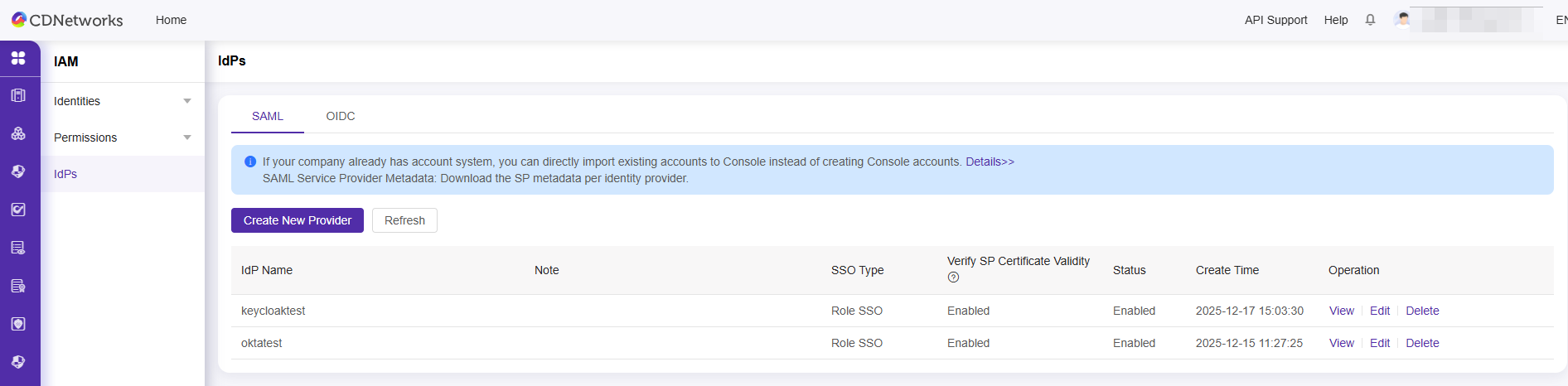This screenshot has width=1568, height=386.
Task: Click the Create Time column header
Action: click(1227, 270)
